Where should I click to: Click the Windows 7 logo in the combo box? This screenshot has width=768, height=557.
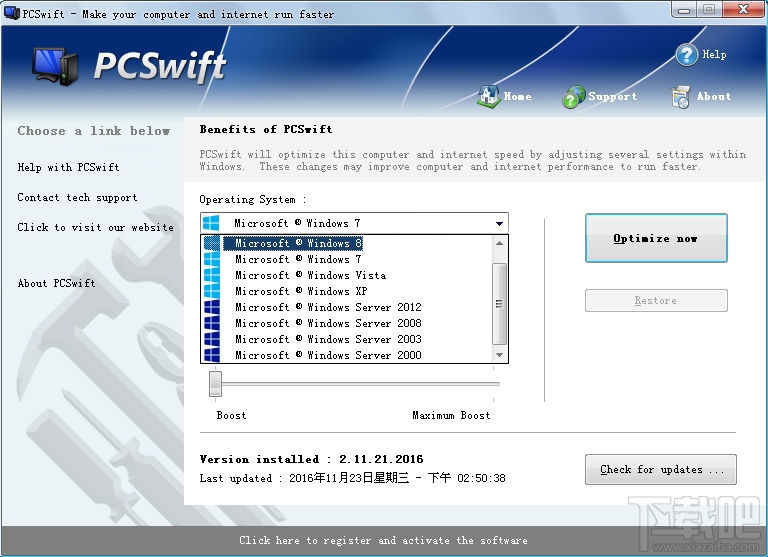tap(211, 223)
